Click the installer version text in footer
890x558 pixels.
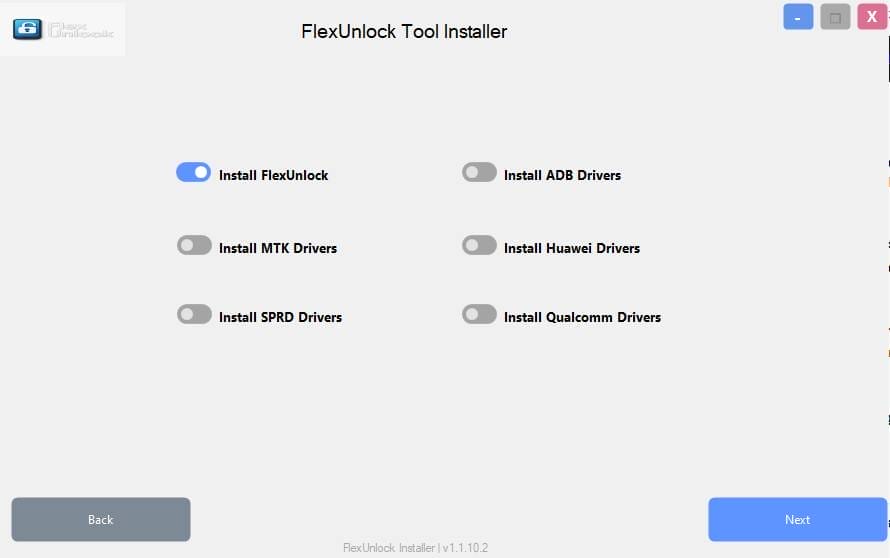click(x=415, y=548)
